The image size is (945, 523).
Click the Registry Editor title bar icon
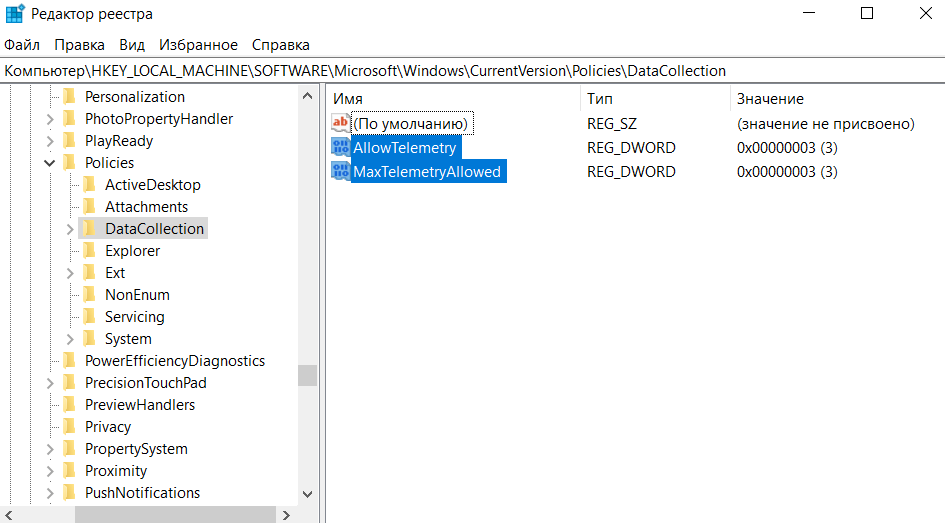[x=16, y=14]
